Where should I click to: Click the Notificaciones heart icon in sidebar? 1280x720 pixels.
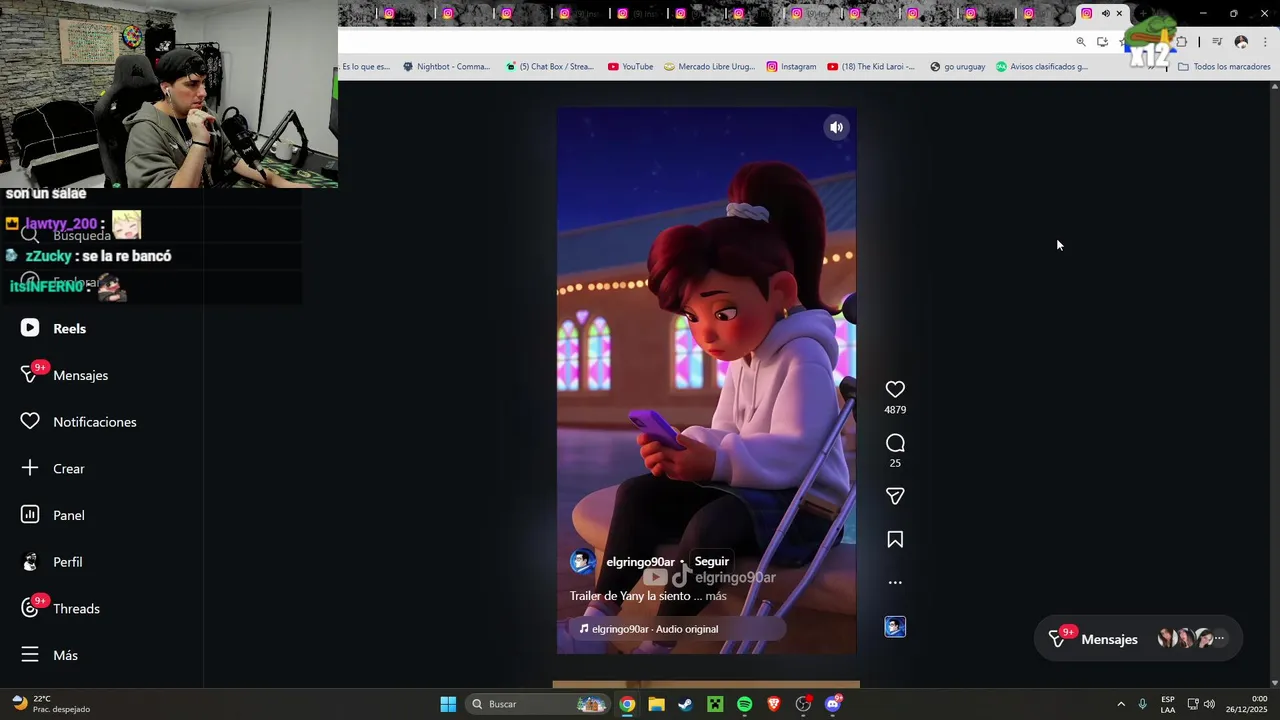click(x=30, y=422)
